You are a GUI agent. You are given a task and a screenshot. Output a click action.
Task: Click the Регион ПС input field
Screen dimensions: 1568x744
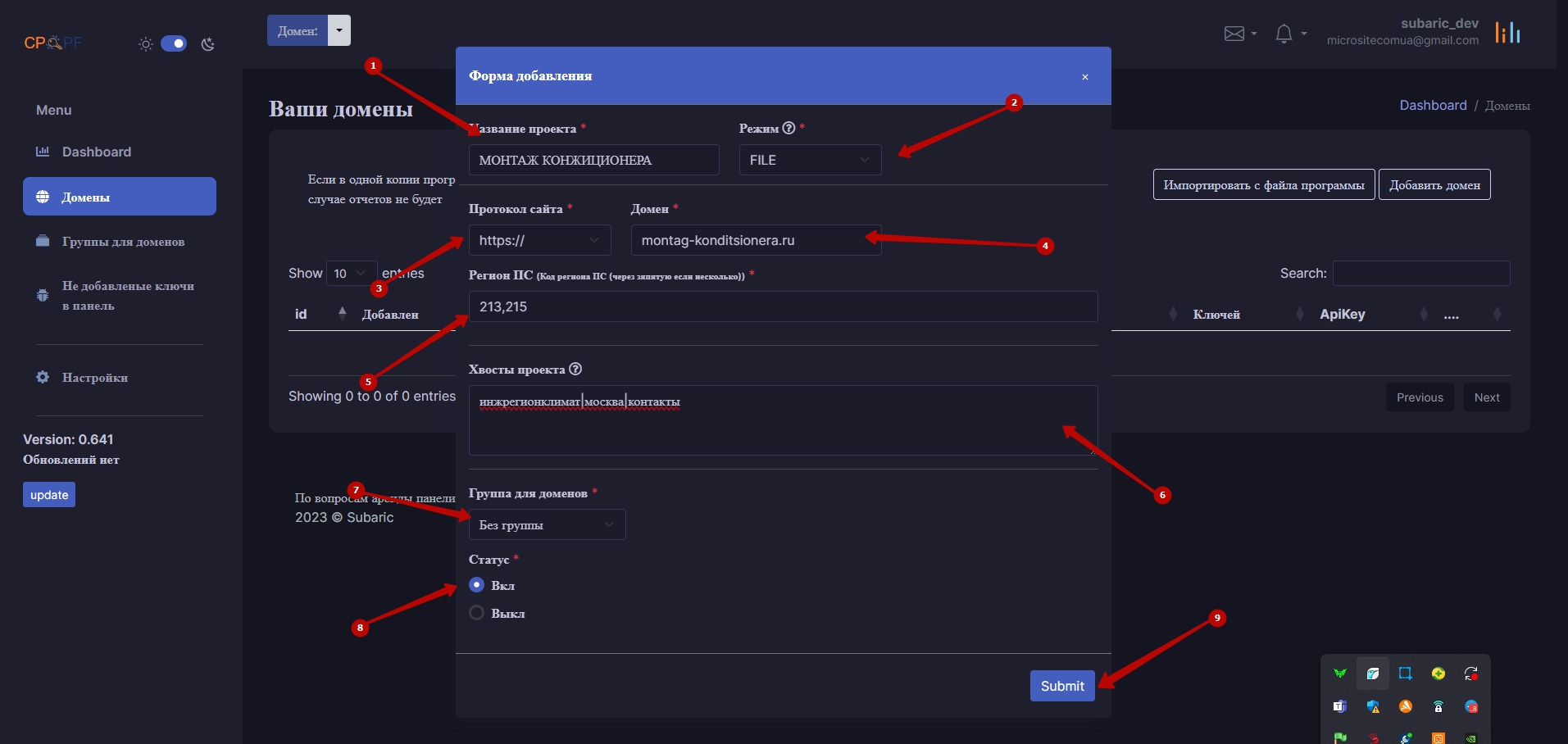pyautogui.click(x=783, y=306)
